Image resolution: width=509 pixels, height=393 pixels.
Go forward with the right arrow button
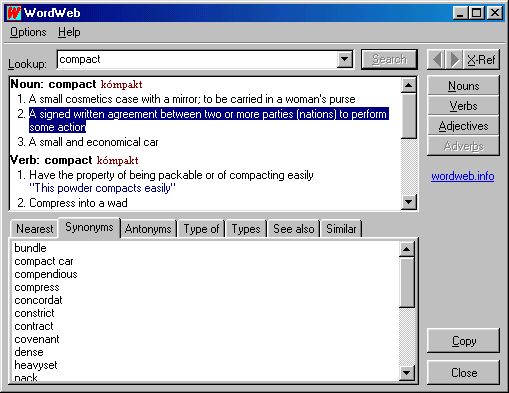(x=454, y=60)
